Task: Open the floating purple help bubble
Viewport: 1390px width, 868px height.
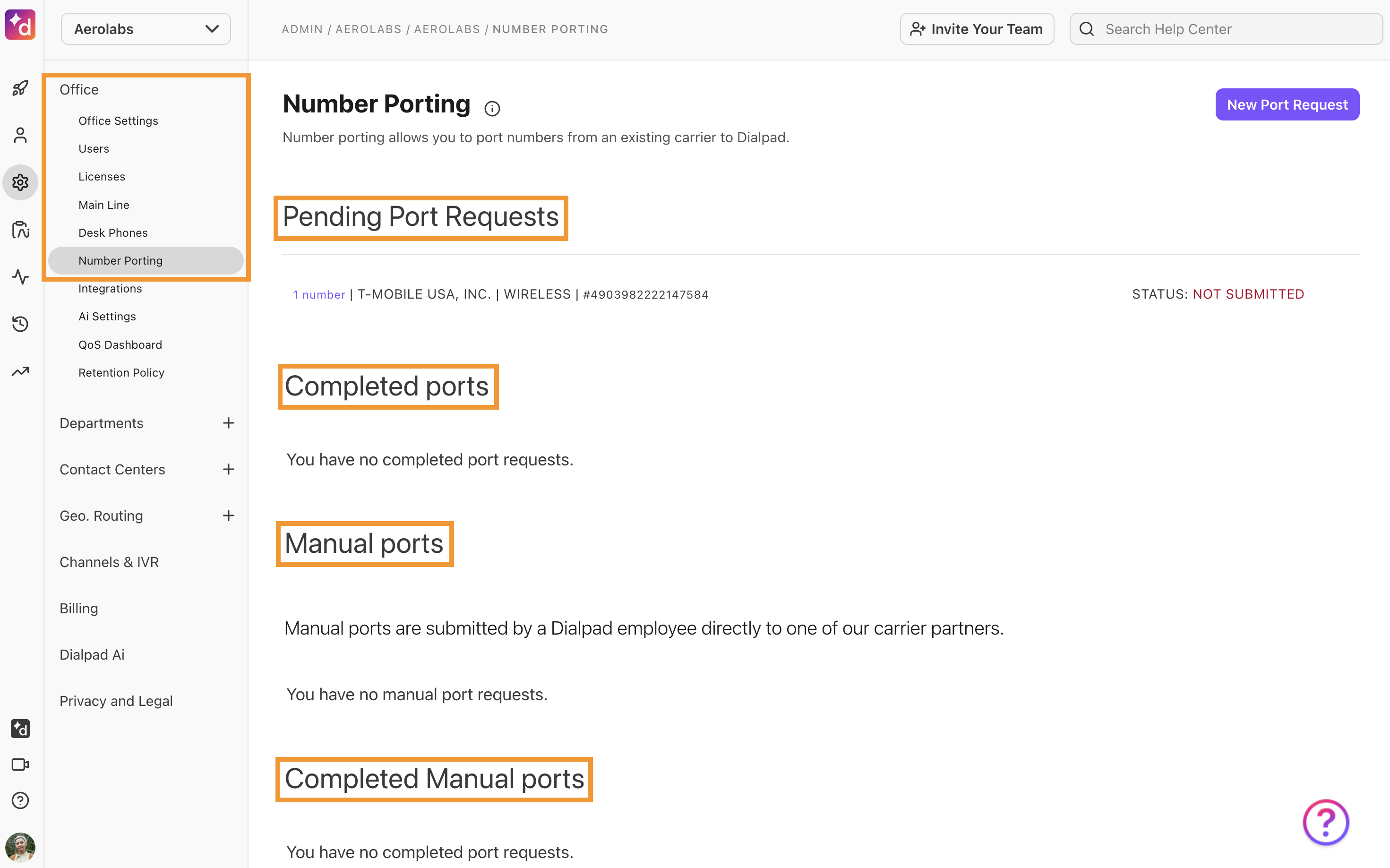Action: (1326, 822)
